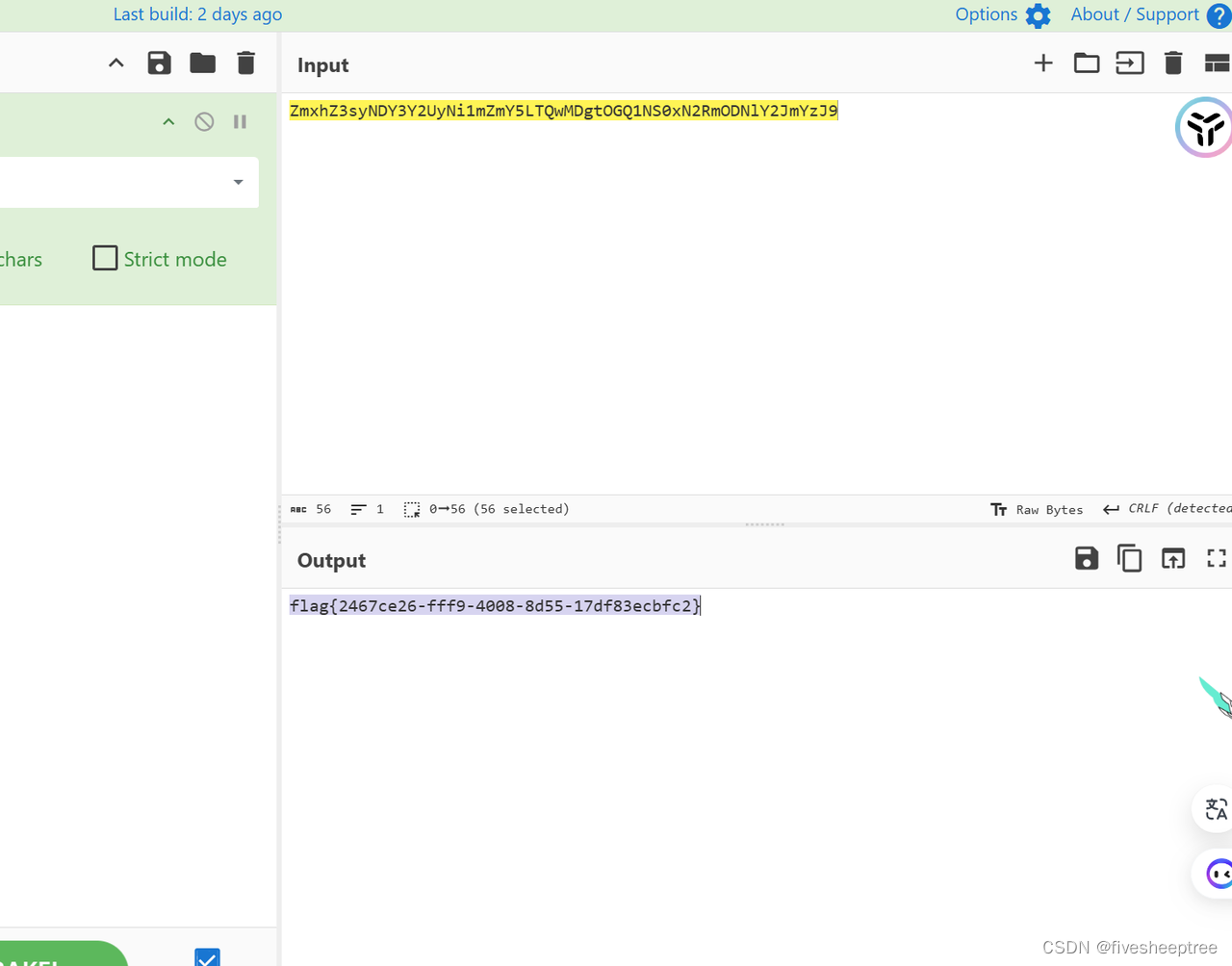Image resolution: width=1232 pixels, height=966 pixels.
Task: Enable Strict mode
Action: point(105,257)
